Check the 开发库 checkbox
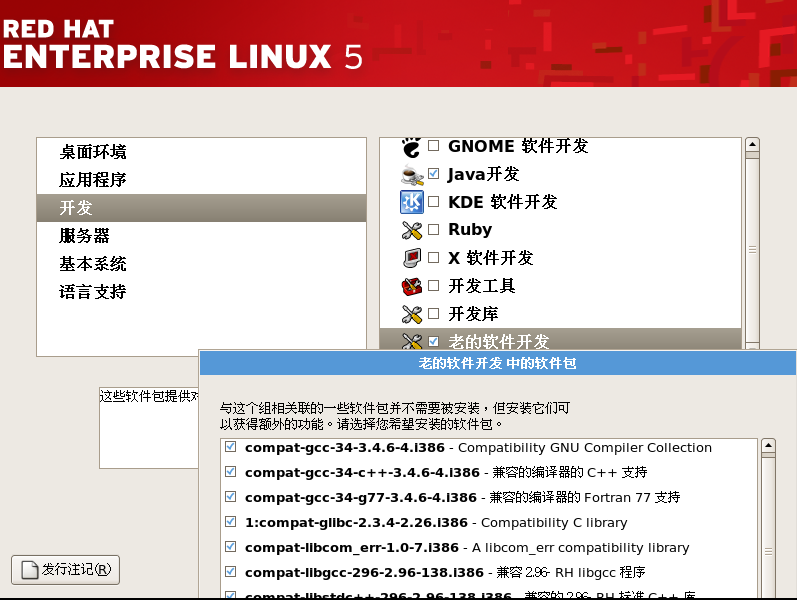The width and height of the screenshot is (797, 600). 434,314
